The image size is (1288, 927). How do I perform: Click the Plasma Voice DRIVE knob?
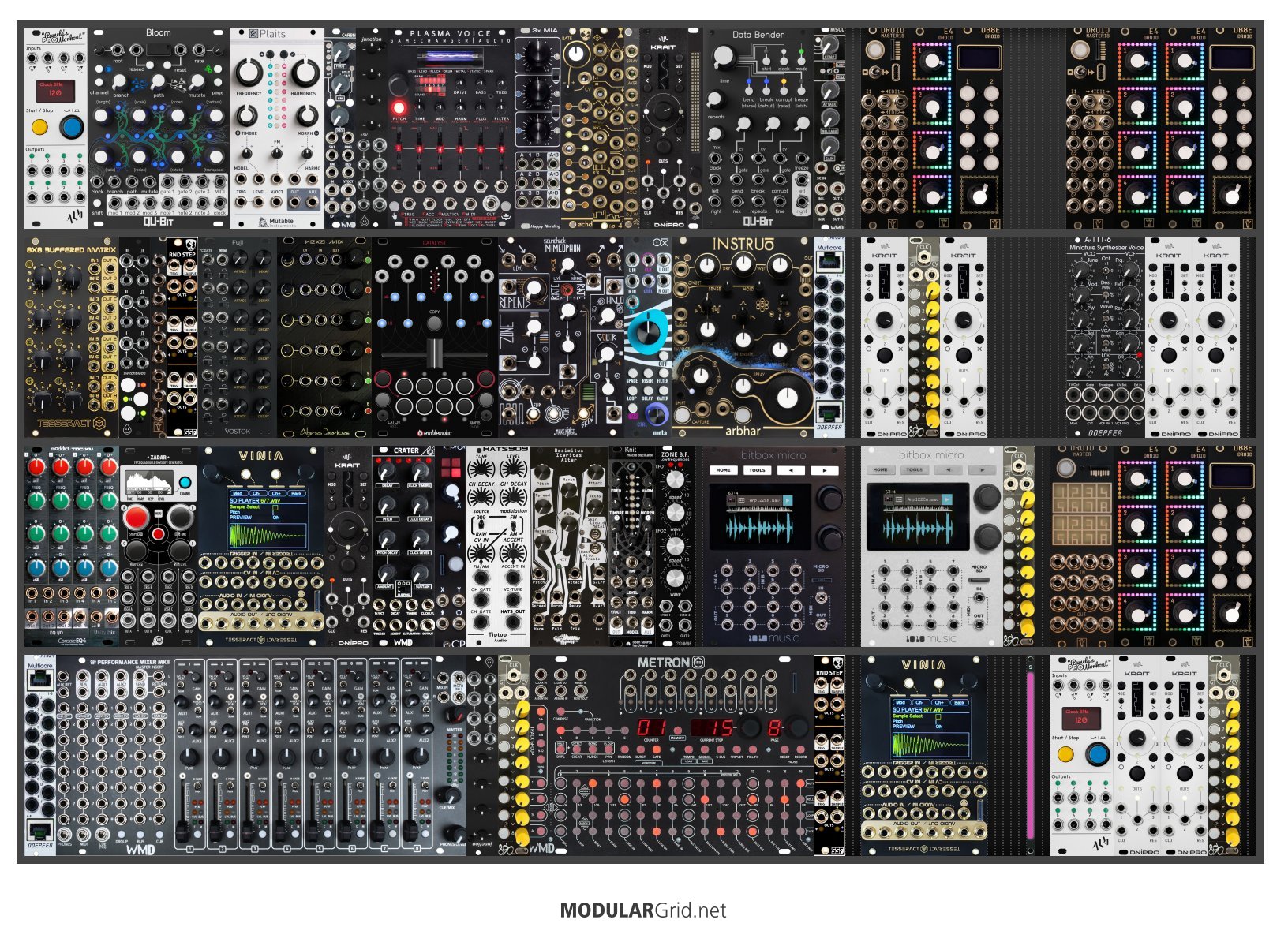pyautogui.click(x=459, y=84)
